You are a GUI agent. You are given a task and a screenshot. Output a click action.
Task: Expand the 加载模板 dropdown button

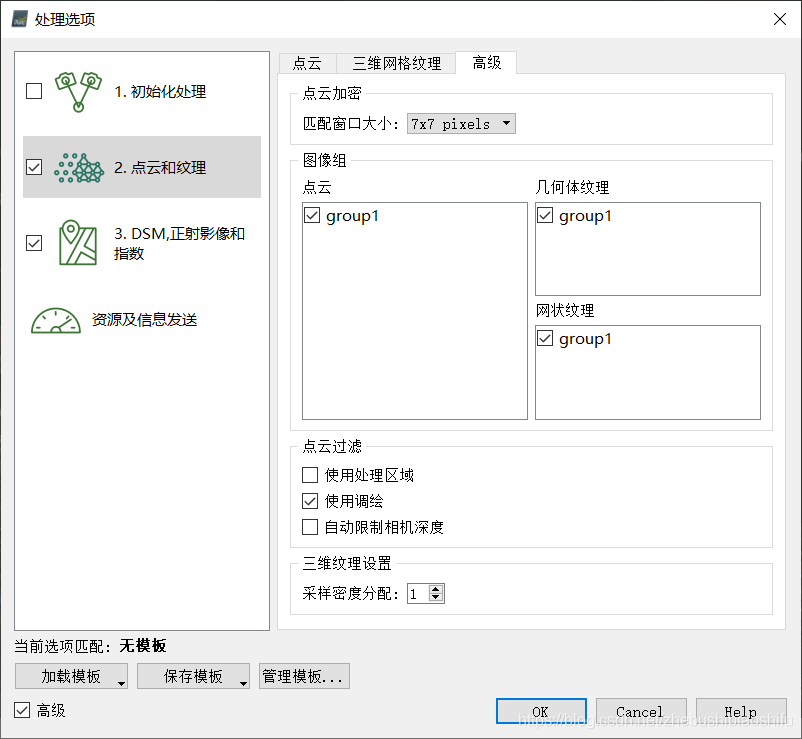[x=72, y=676]
